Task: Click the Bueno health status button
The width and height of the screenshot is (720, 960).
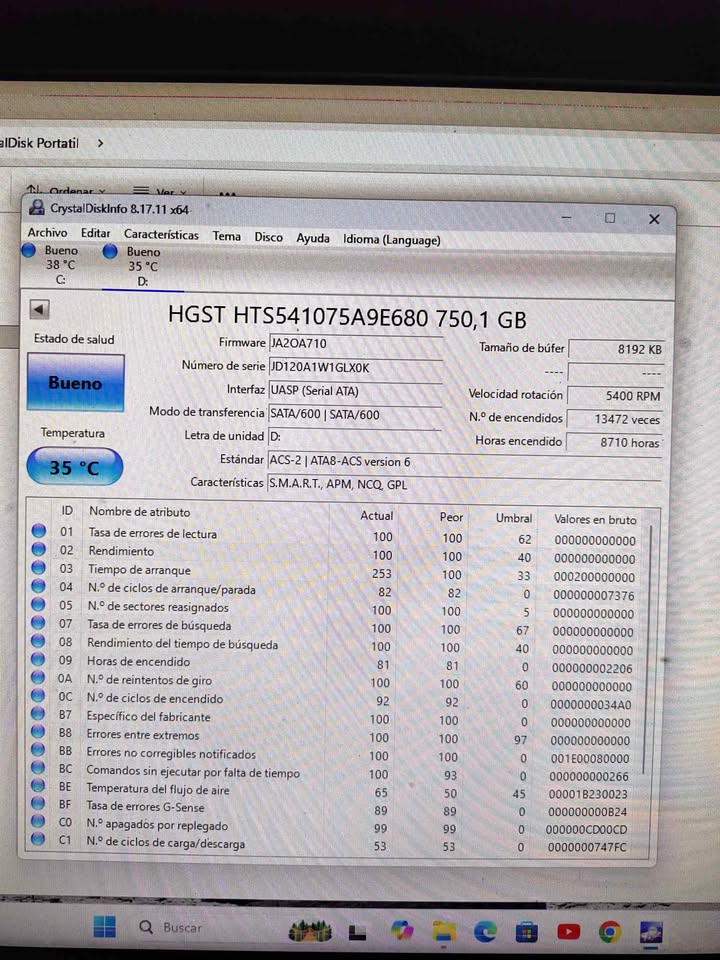Action: coord(75,383)
